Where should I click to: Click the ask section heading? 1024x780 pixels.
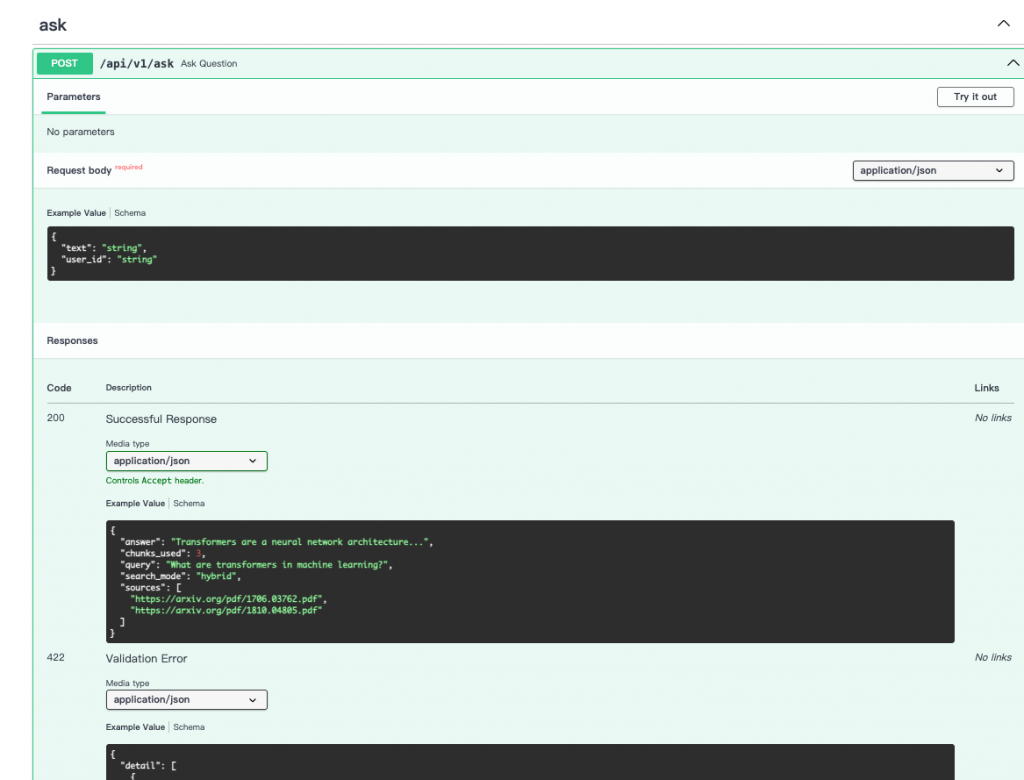coord(52,25)
